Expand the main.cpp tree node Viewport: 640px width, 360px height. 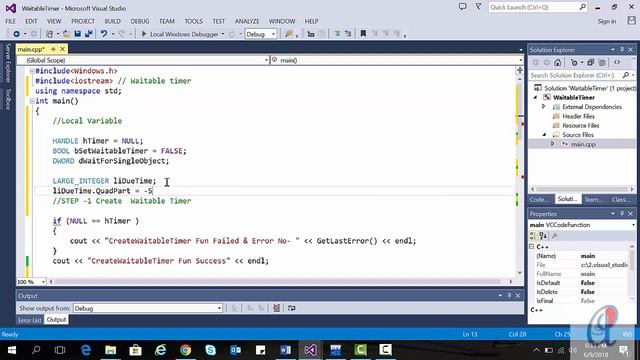[x=553, y=144]
